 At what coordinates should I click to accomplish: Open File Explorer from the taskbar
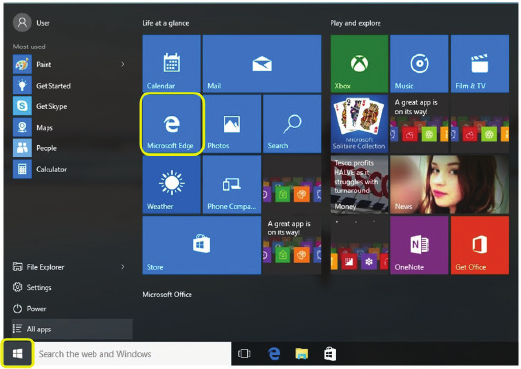point(302,353)
